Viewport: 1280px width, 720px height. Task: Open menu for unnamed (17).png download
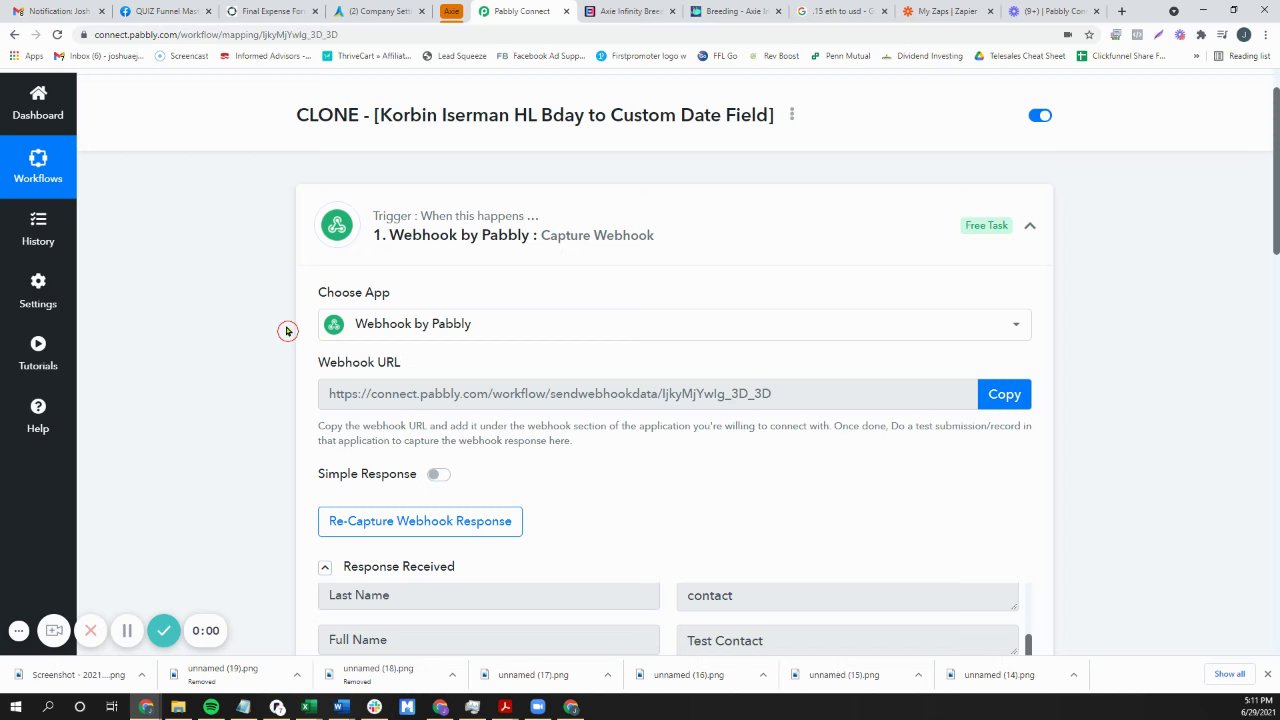click(607, 675)
